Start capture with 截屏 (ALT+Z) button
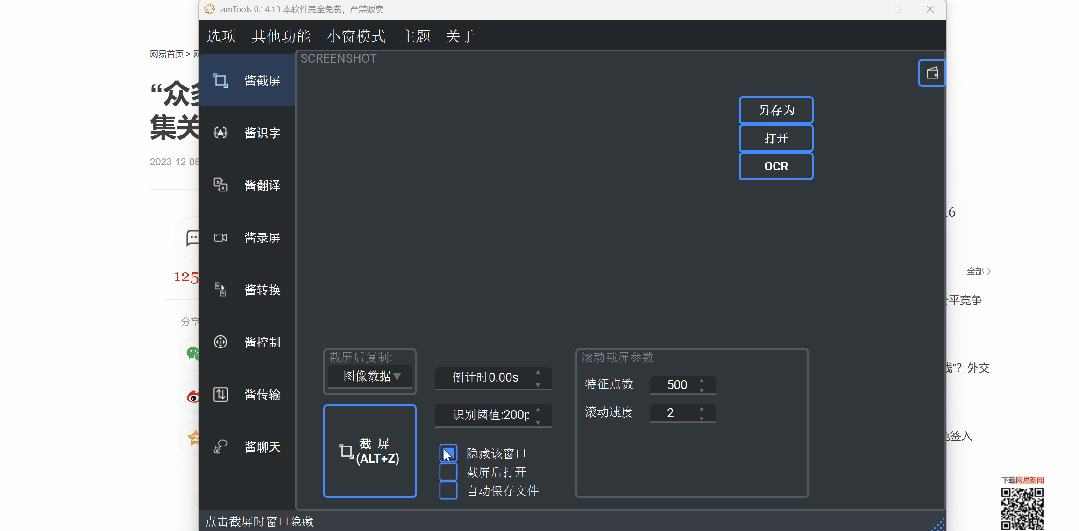This screenshot has height=531, width=1079. (x=370, y=451)
